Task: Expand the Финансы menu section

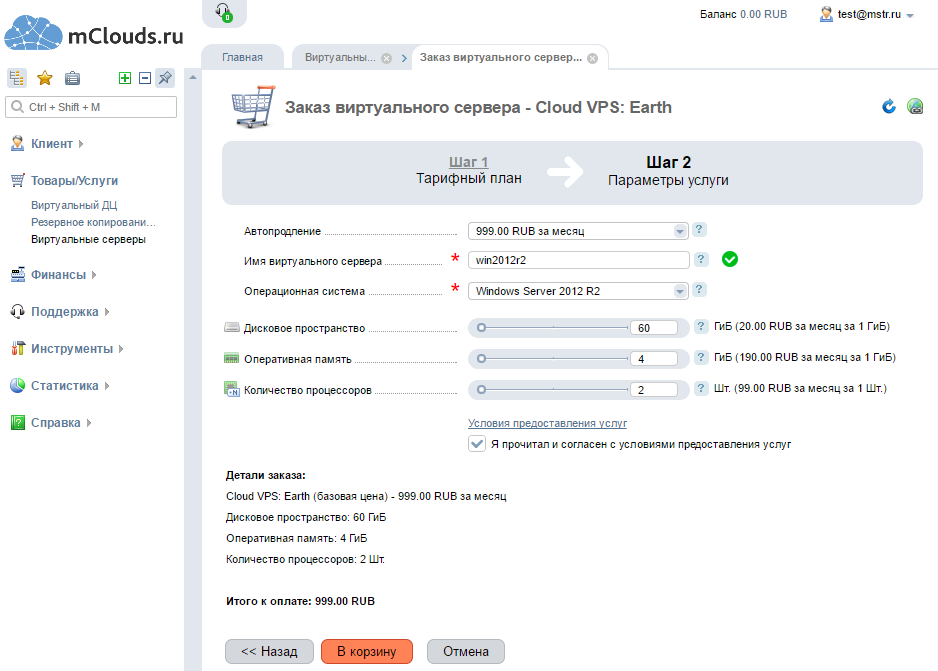Action: point(54,274)
